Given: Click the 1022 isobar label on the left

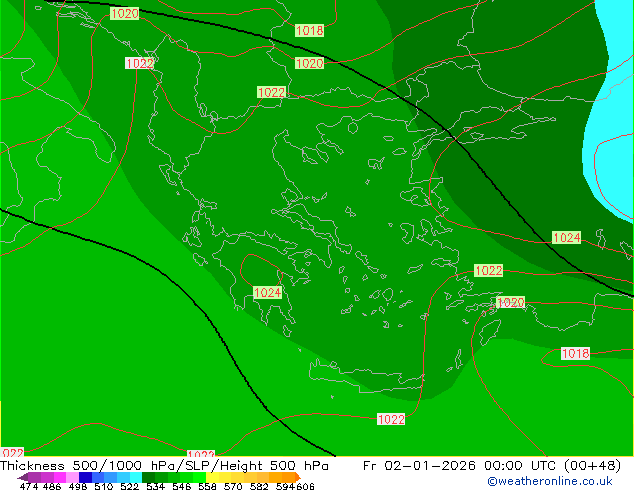Looking at the screenshot, I should (x=139, y=63).
